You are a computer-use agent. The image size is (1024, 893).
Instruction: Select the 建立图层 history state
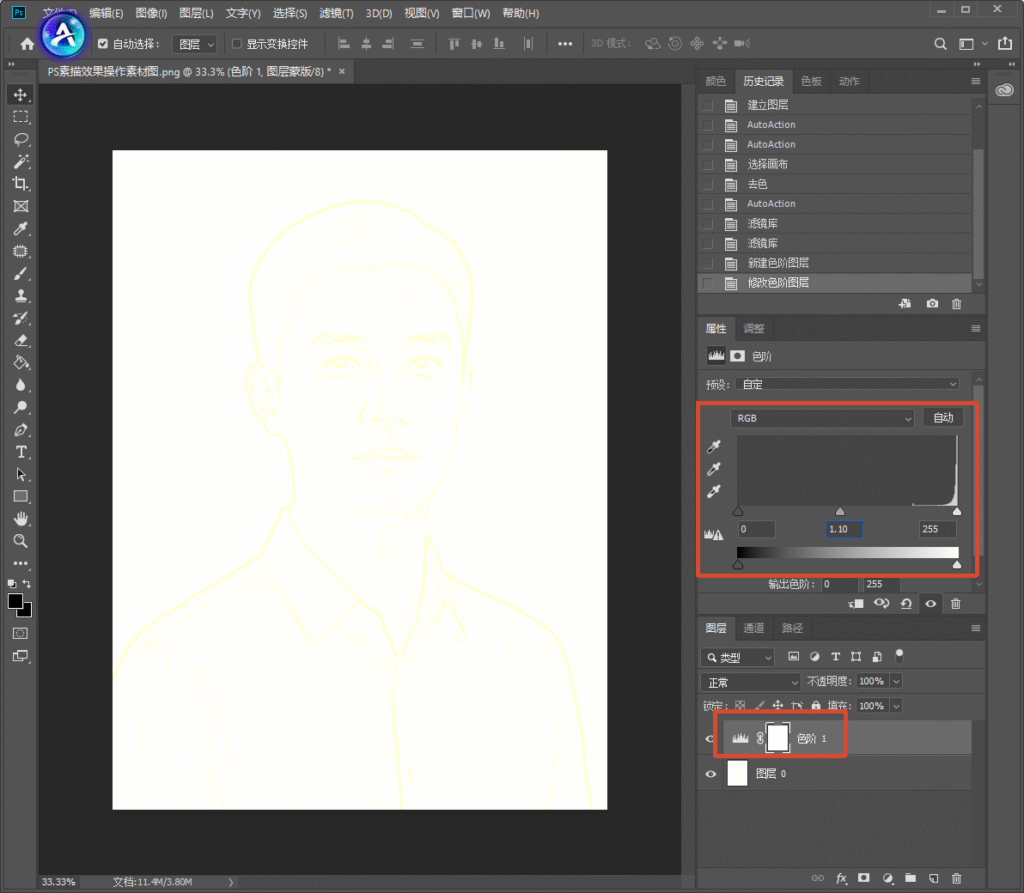(x=835, y=105)
